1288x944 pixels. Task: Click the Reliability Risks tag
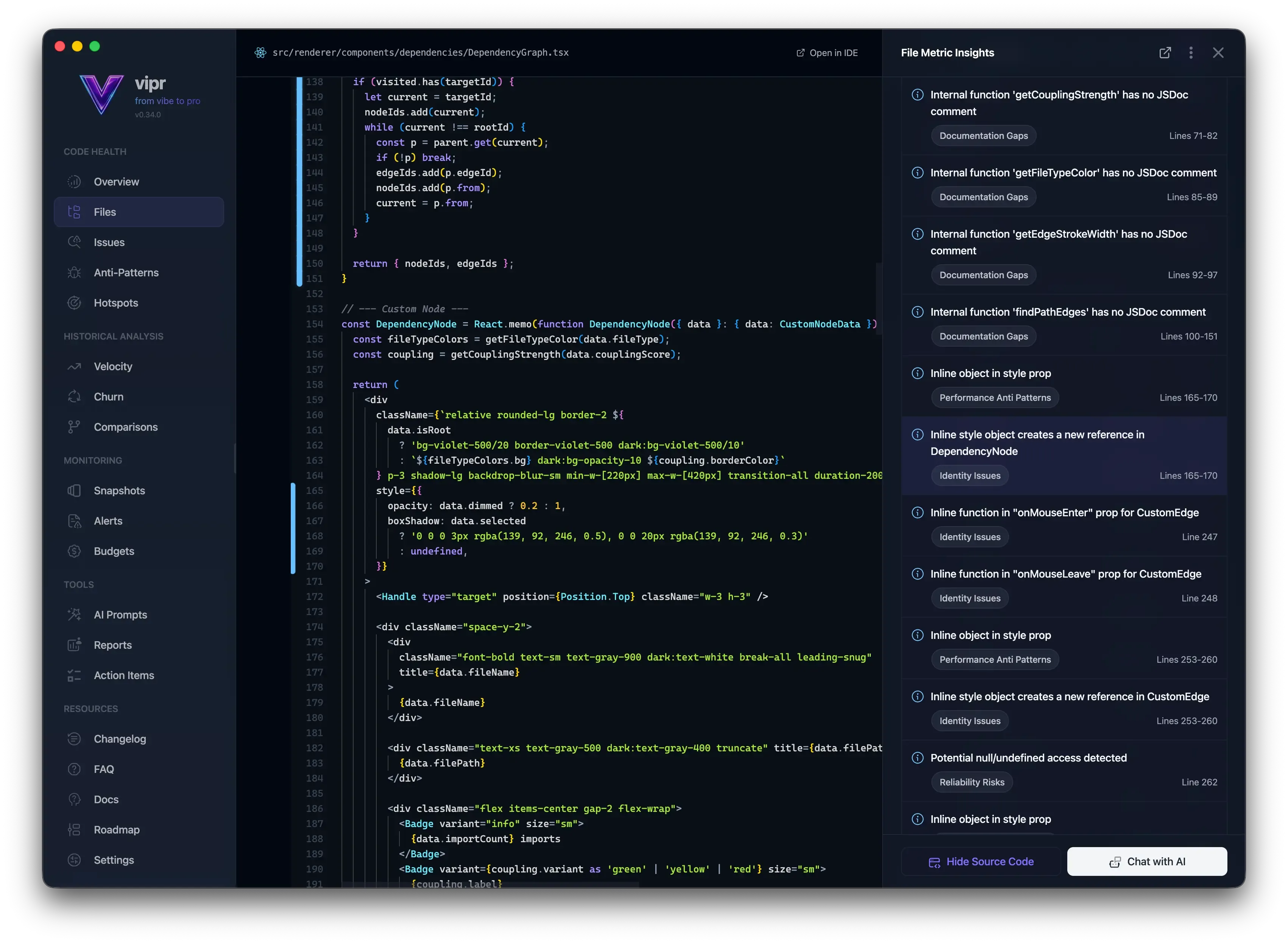[971, 782]
